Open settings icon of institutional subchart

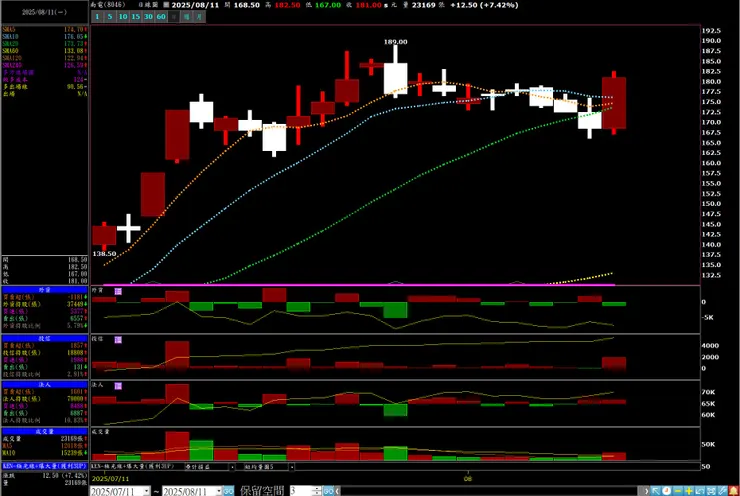(x=118, y=386)
